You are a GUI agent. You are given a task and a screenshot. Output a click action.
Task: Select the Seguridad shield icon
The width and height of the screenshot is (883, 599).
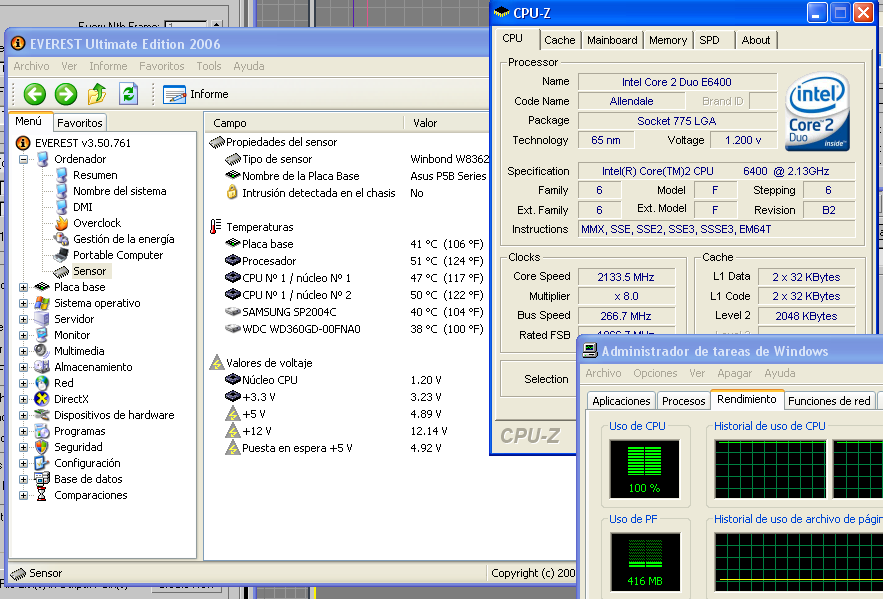(x=42, y=447)
